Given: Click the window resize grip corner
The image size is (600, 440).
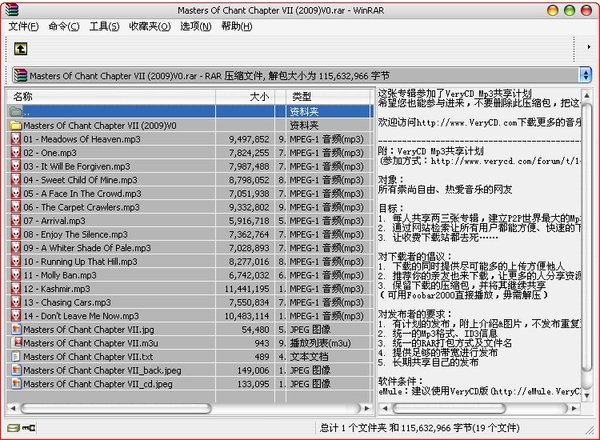Looking at the screenshot, I should [589, 431].
